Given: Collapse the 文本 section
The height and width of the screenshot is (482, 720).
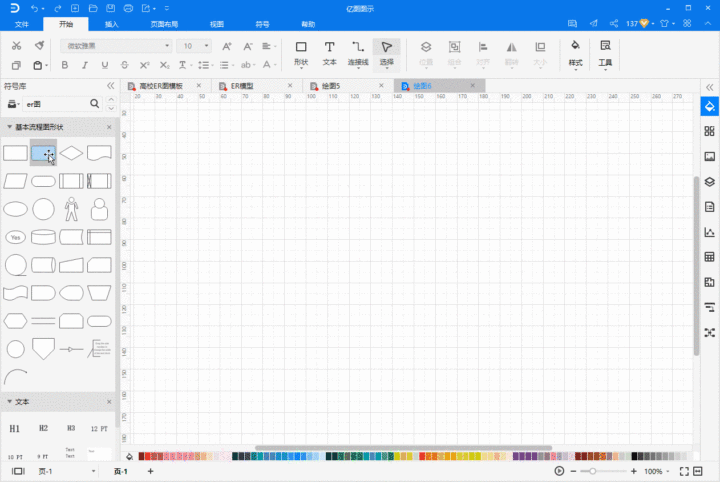Looking at the screenshot, I should click(10, 402).
